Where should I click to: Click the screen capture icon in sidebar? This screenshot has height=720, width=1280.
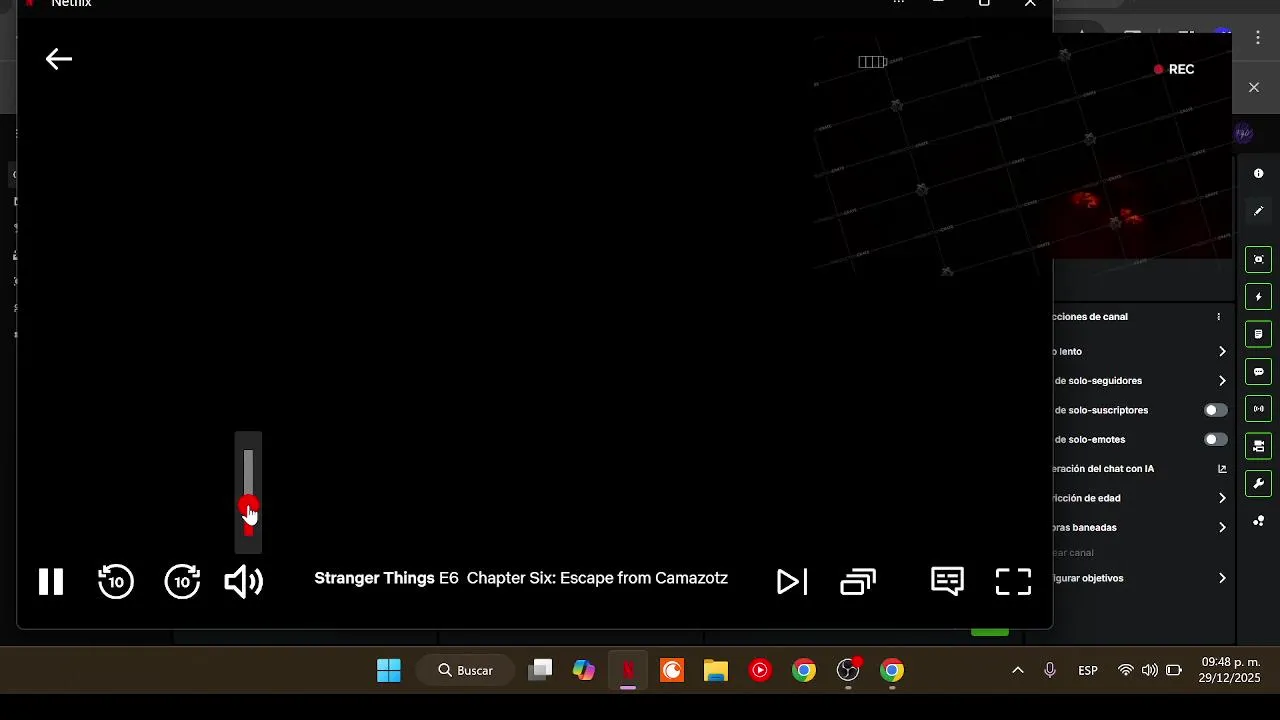[1259, 260]
